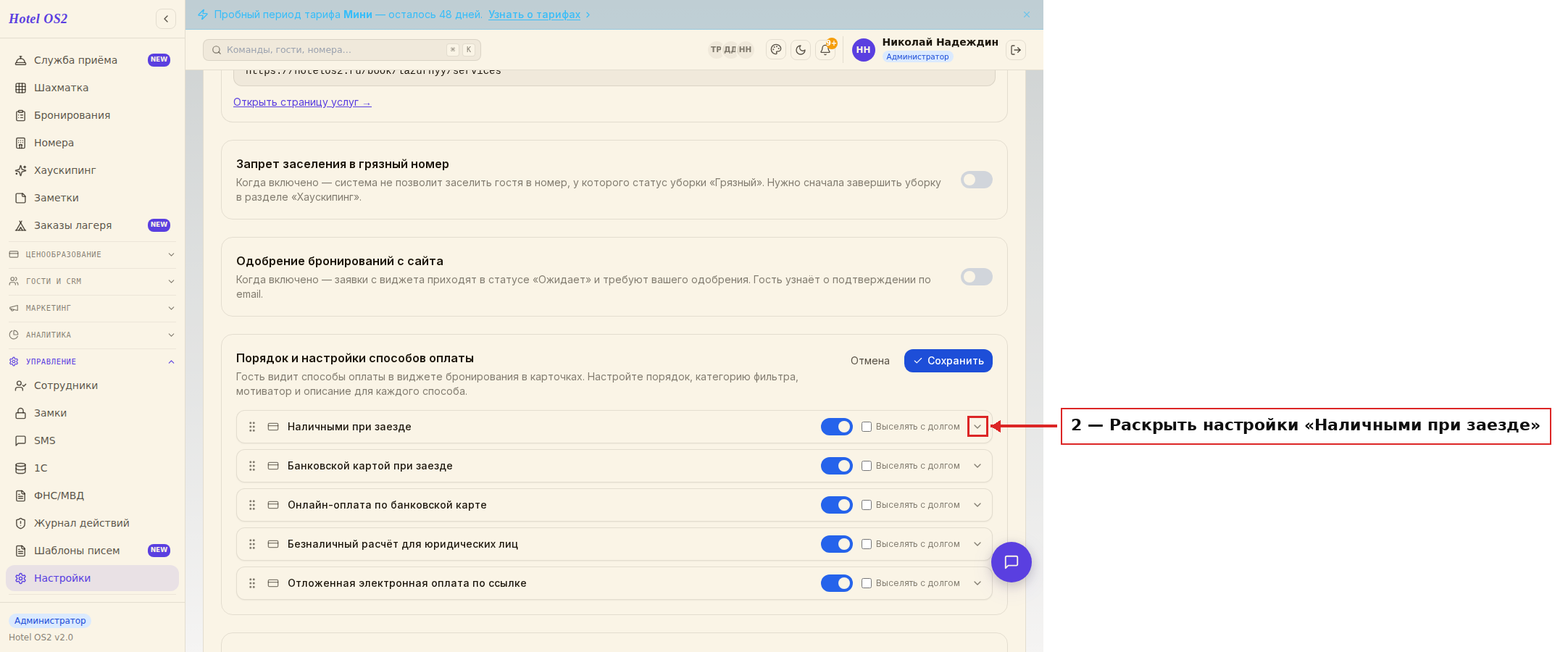Grab drag handle for Наличными при заезде
The height and width of the screenshot is (652, 1568).
pyautogui.click(x=252, y=427)
